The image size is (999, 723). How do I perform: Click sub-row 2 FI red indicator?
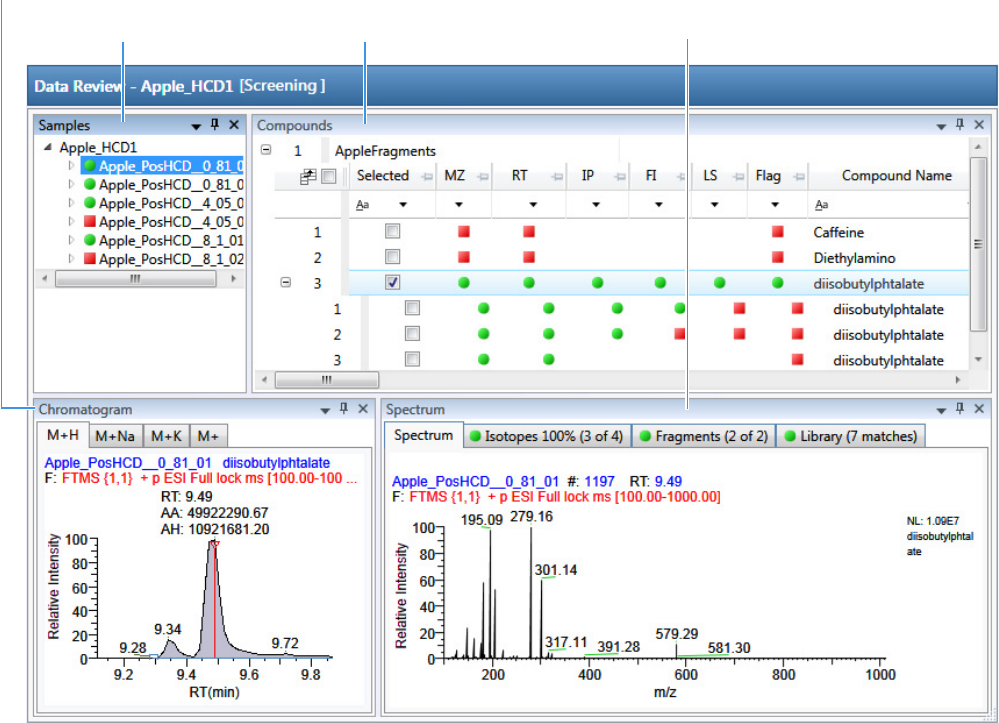pos(680,334)
